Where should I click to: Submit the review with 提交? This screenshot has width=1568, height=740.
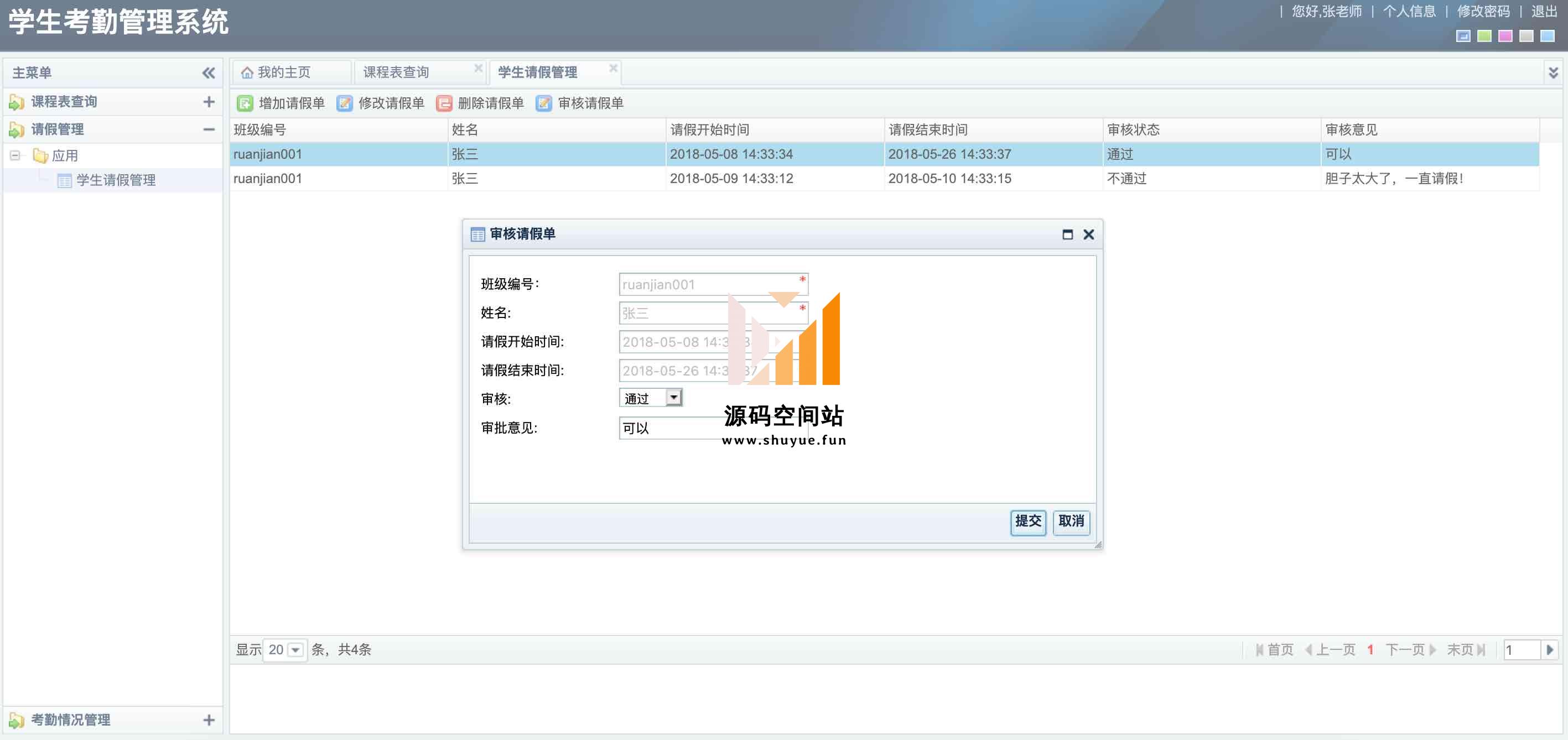(x=1027, y=522)
